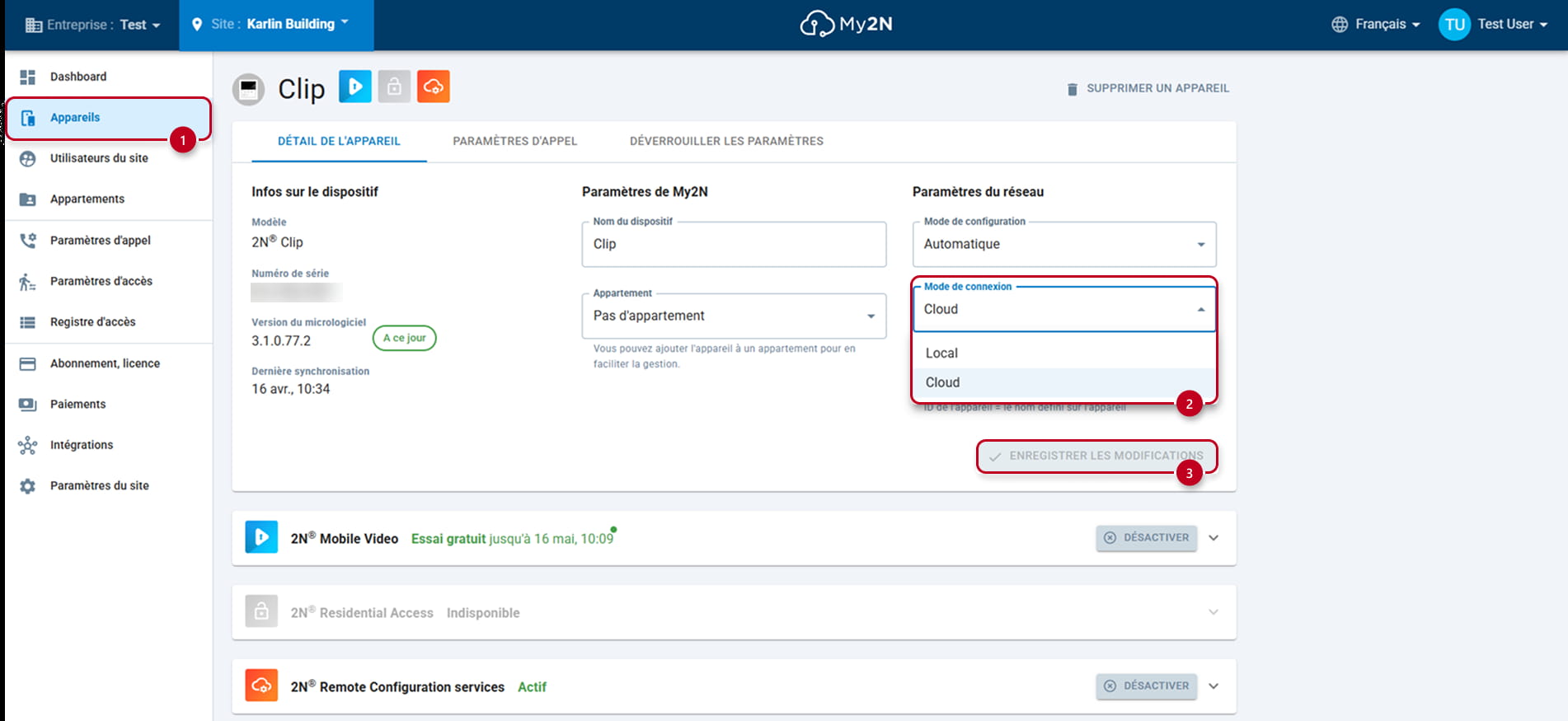The height and width of the screenshot is (721, 1568).
Task: Click the 16 avr., 10:34 sync time
Action: pos(291,390)
